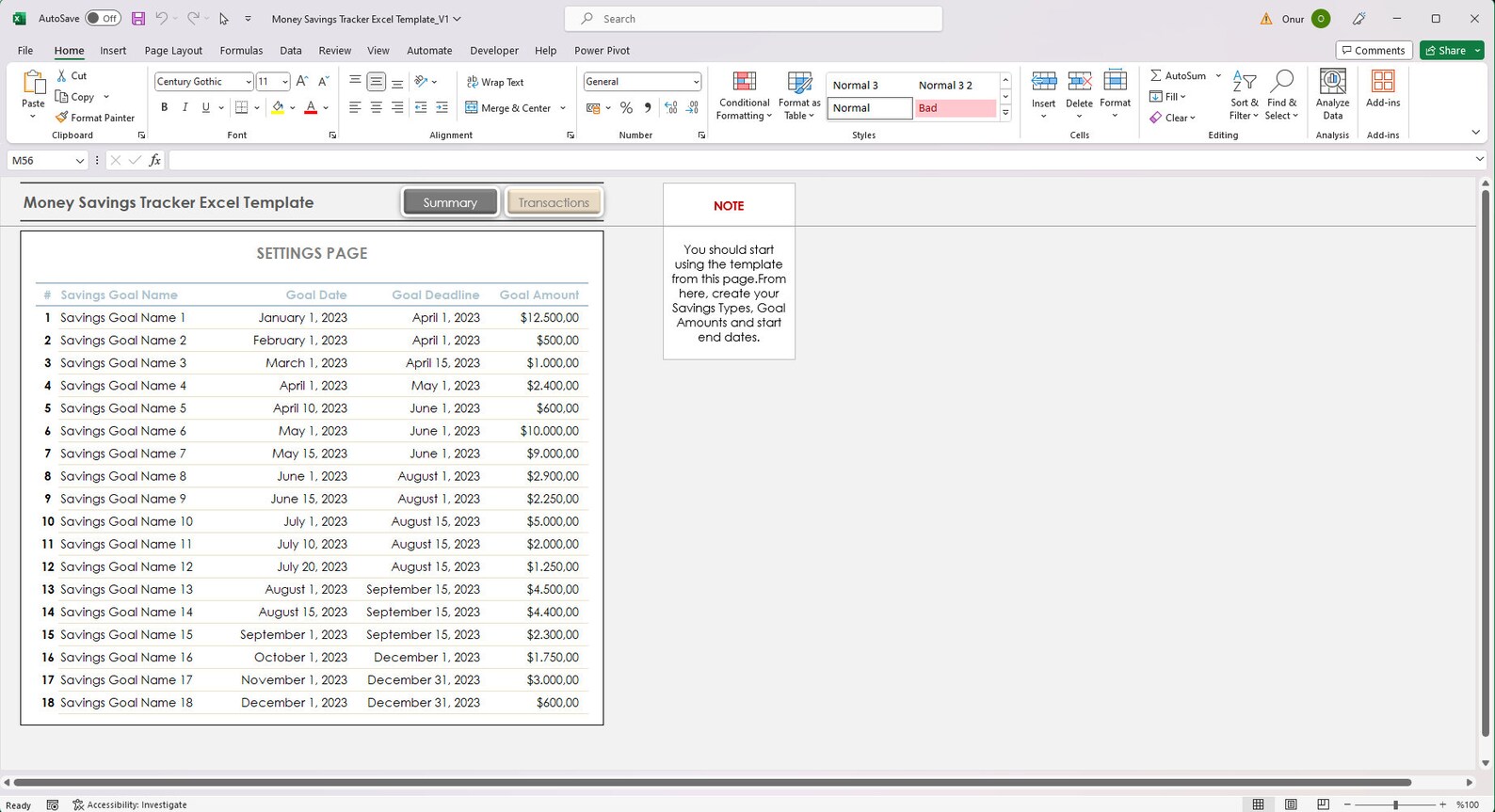The height and width of the screenshot is (812, 1495).
Task: Click the Transactions navigation button
Action: (x=554, y=202)
